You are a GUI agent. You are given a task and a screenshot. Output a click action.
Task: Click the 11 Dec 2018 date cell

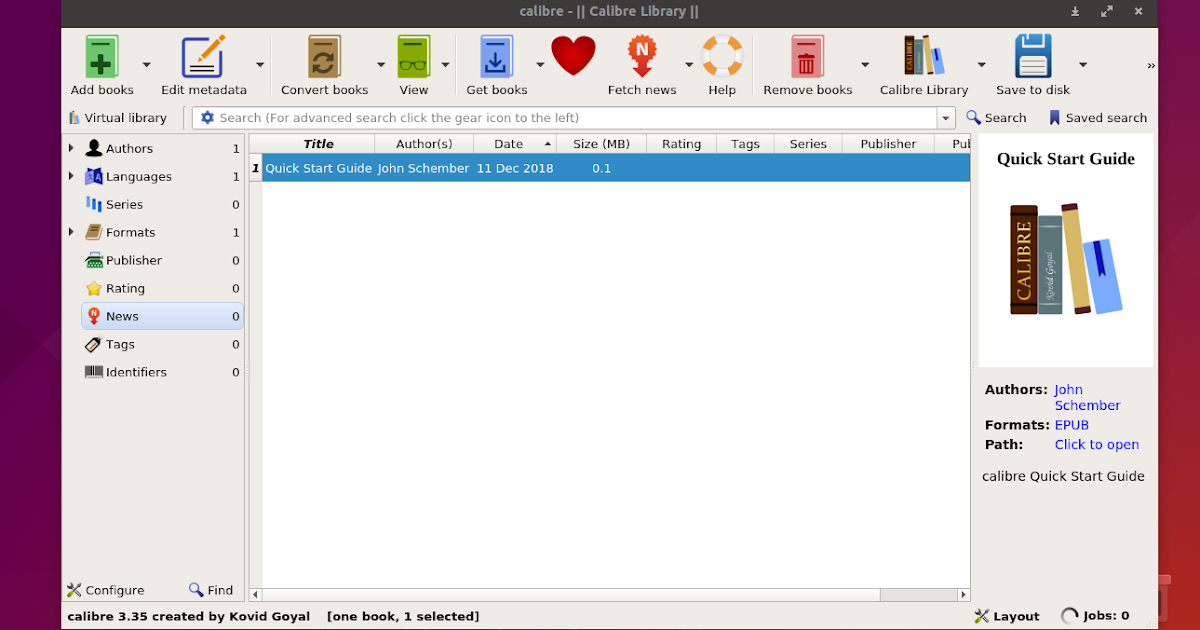[515, 168]
